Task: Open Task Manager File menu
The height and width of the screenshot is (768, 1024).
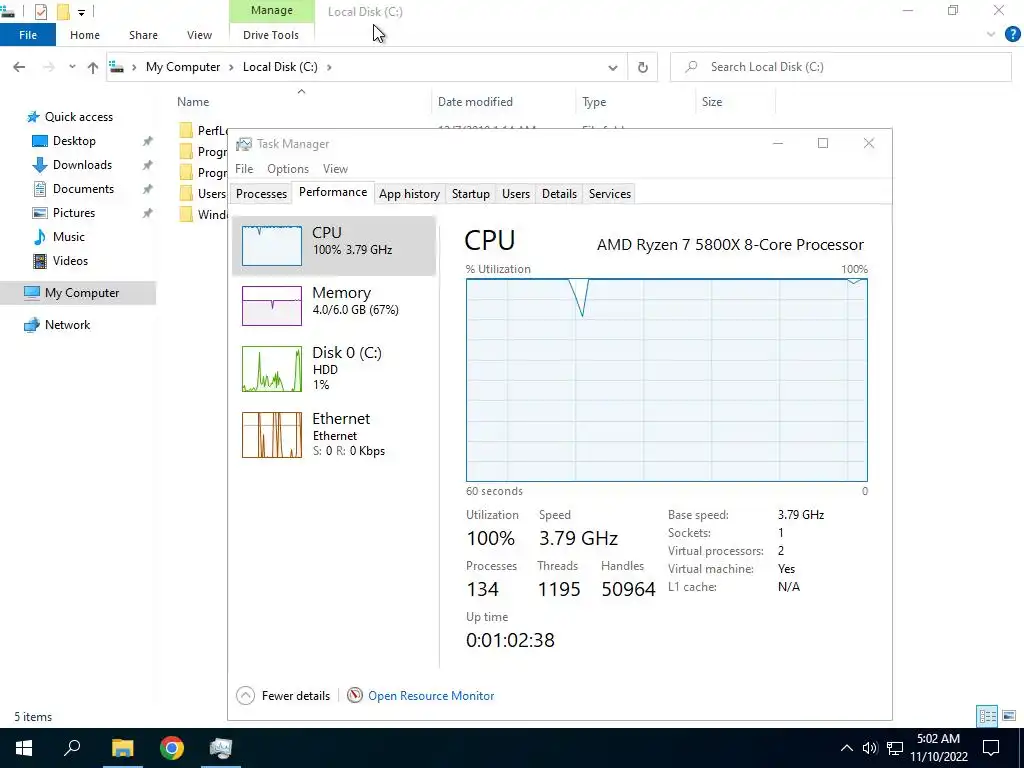Action: click(x=244, y=169)
